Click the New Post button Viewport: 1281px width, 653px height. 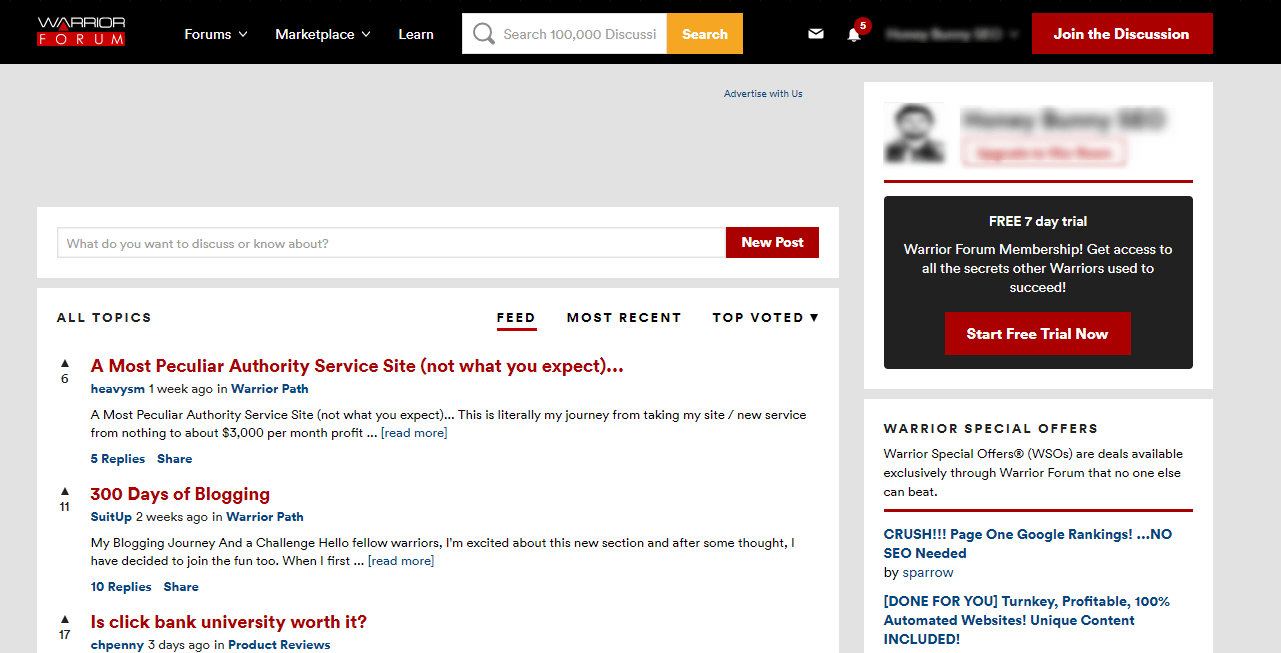[772, 242]
